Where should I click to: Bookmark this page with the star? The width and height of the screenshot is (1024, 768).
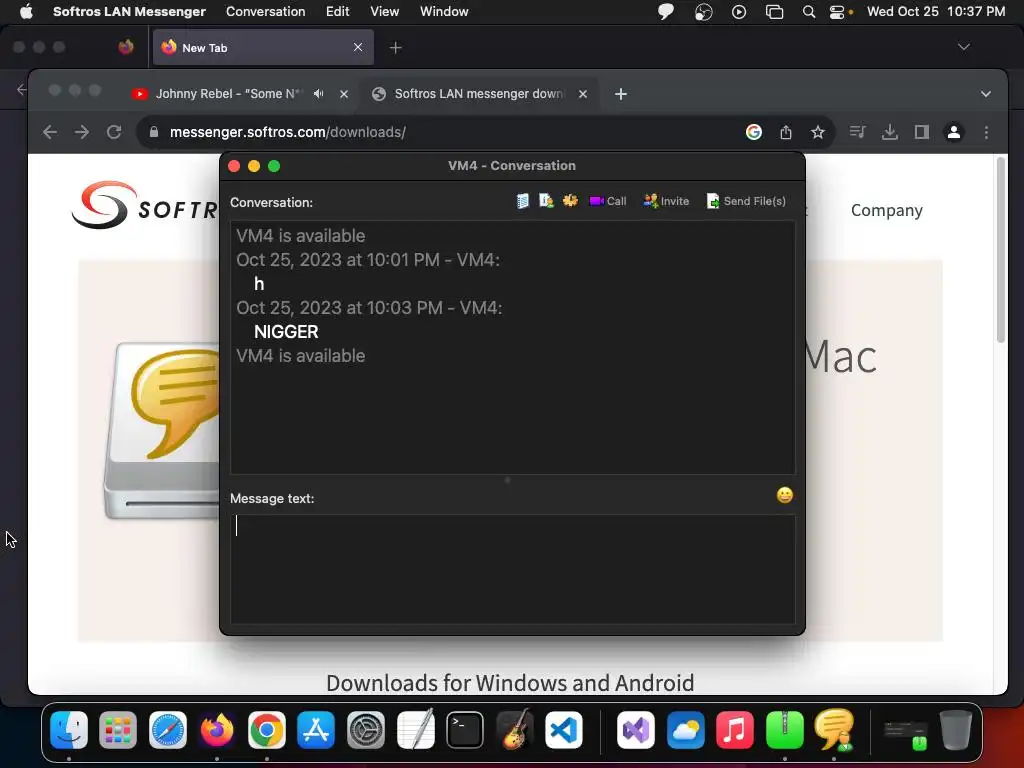click(818, 132)
